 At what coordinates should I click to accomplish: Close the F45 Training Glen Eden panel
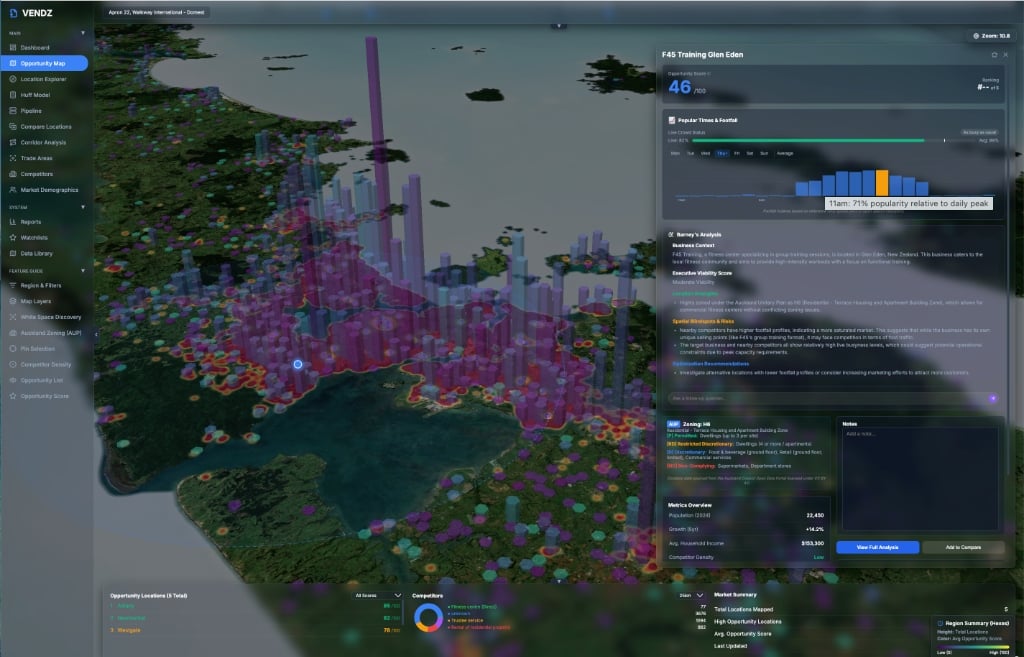1006,55
